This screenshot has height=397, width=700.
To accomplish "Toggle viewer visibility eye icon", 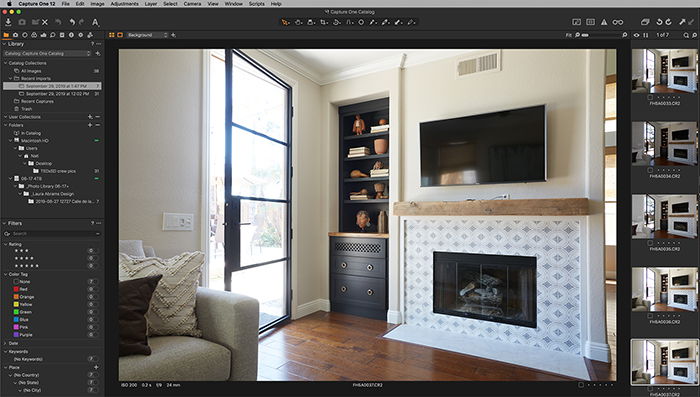I will tap(637, 35).
